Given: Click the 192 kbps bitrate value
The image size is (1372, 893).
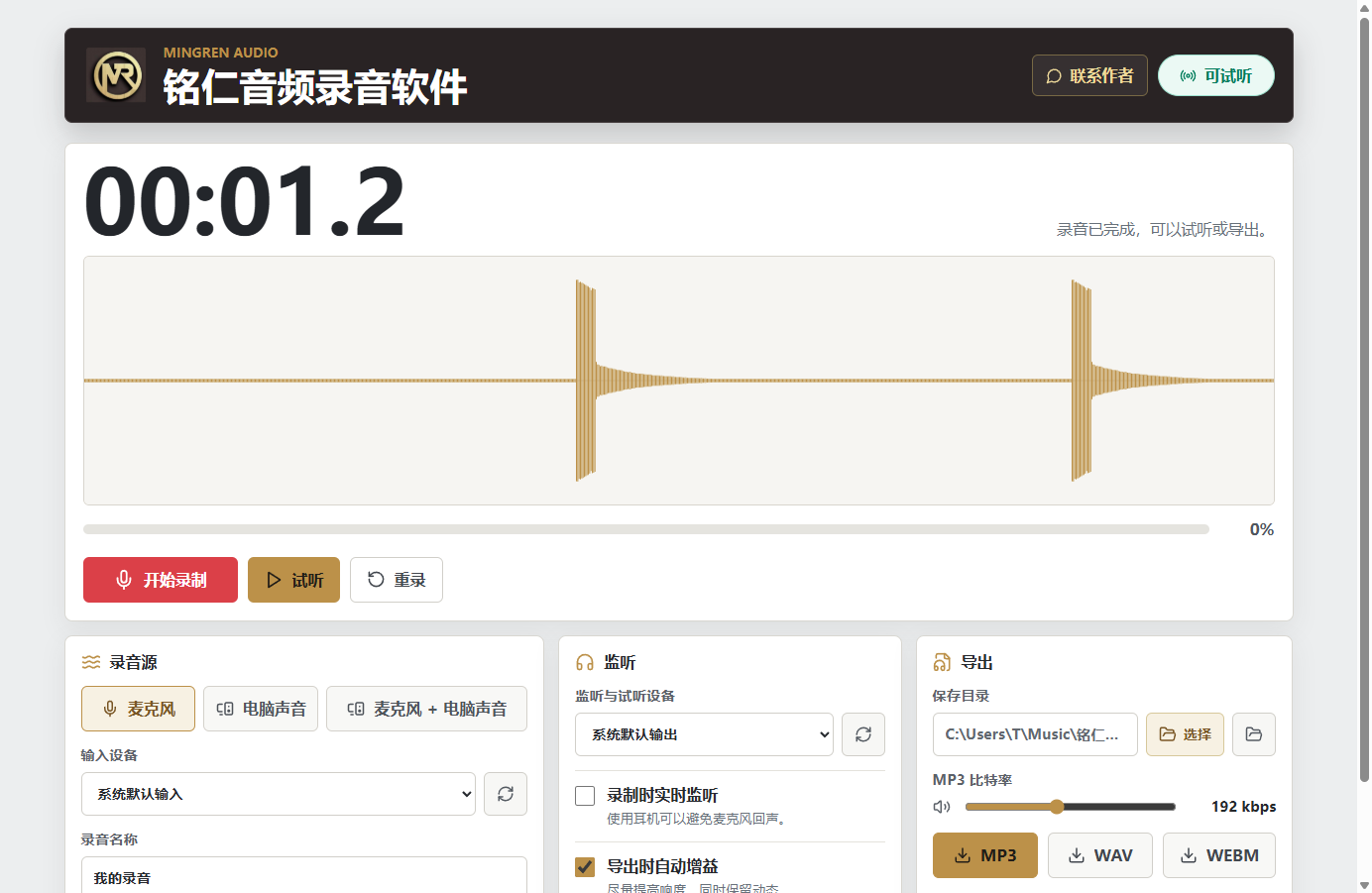Looking at the screenshot, I should 1243,807.
